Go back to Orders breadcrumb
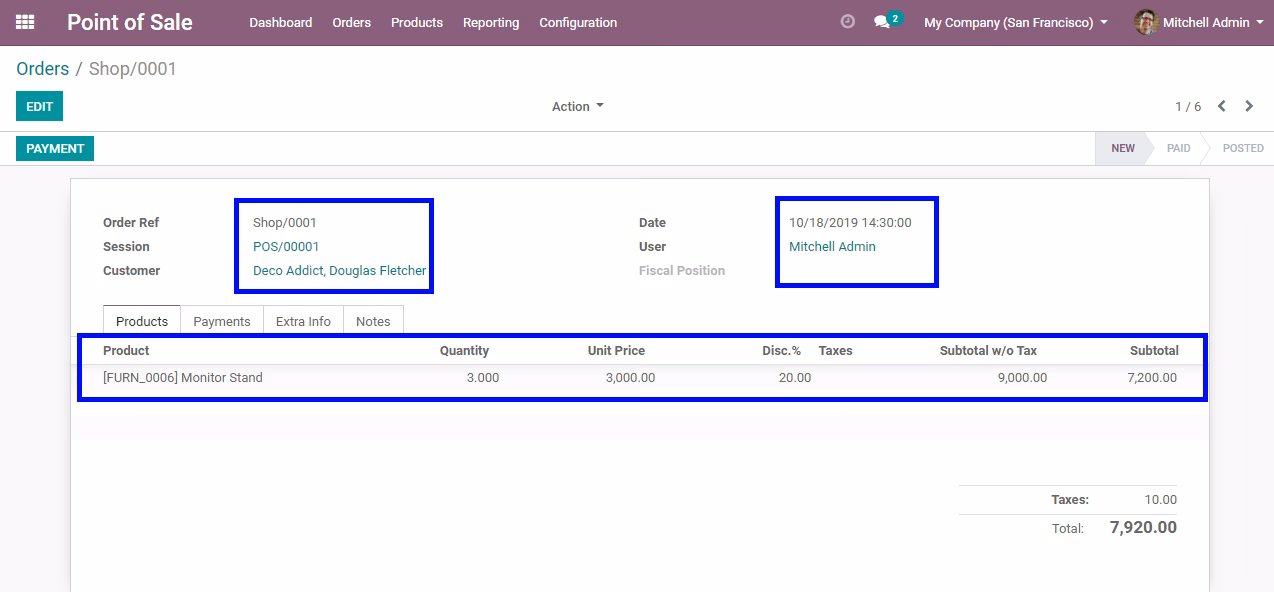This screenshot has width=1274, height=592. (43, 69)
